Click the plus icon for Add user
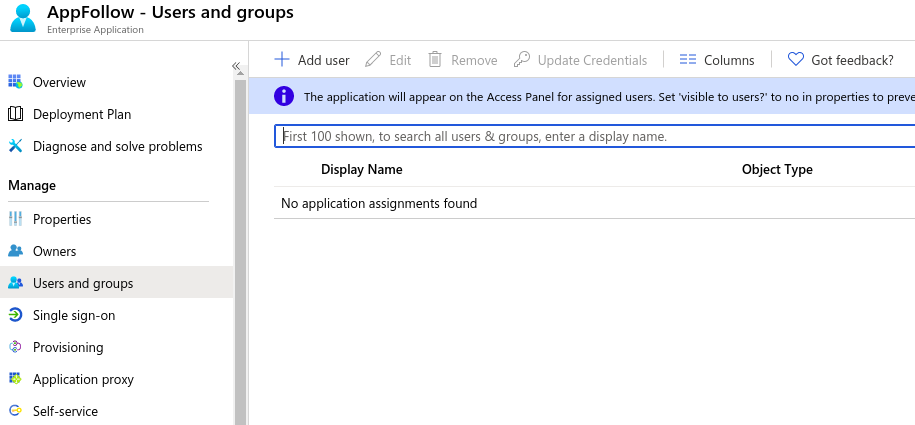This screenshot has height=425, width=915. [282, 60]
